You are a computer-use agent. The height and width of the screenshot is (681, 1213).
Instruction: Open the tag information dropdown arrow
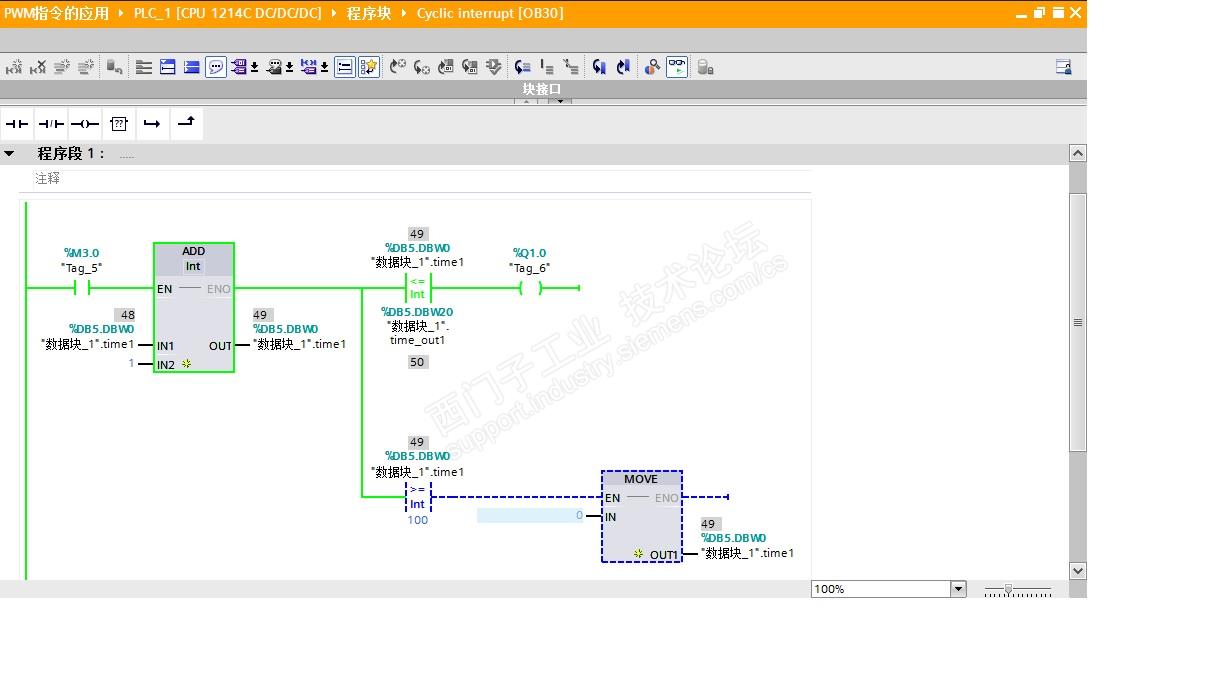pos(289,68)
